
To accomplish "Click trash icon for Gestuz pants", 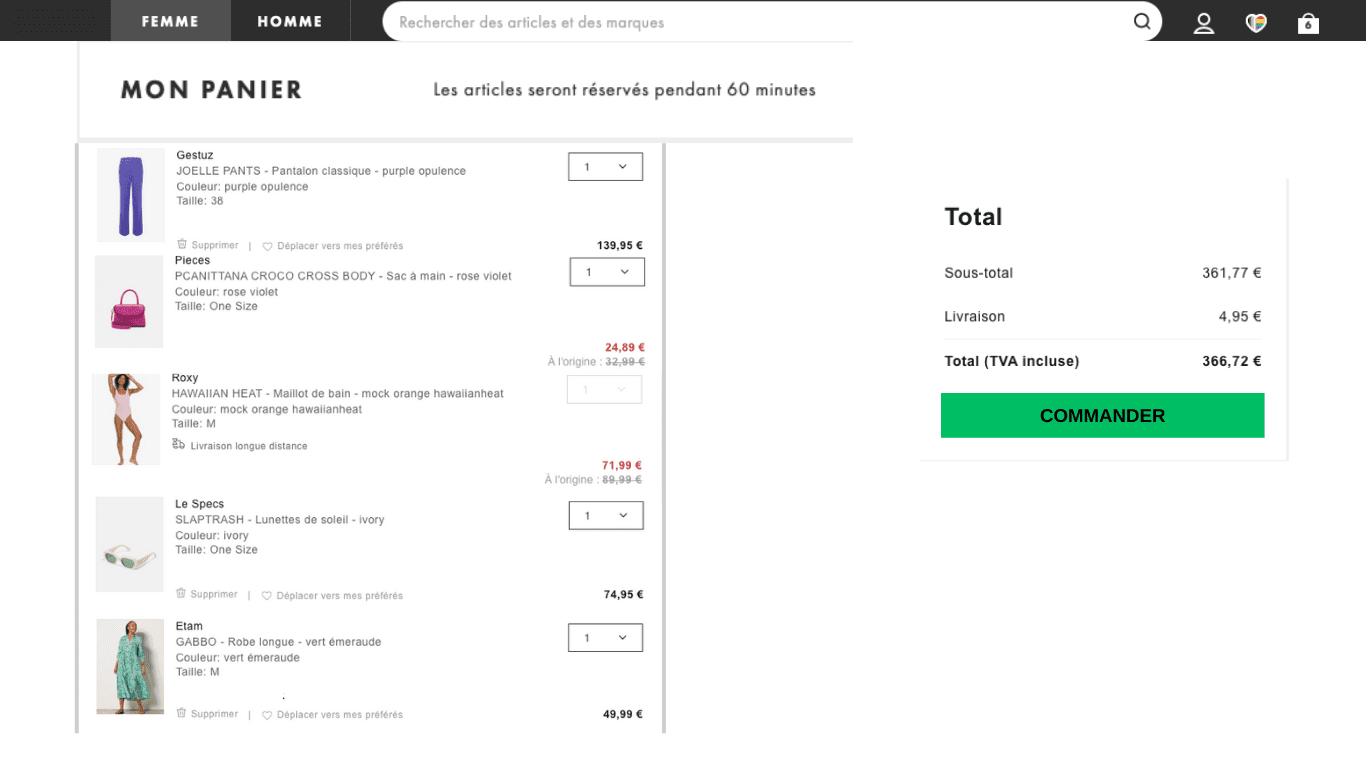I will pyautogui.click(x=182, y=244).
